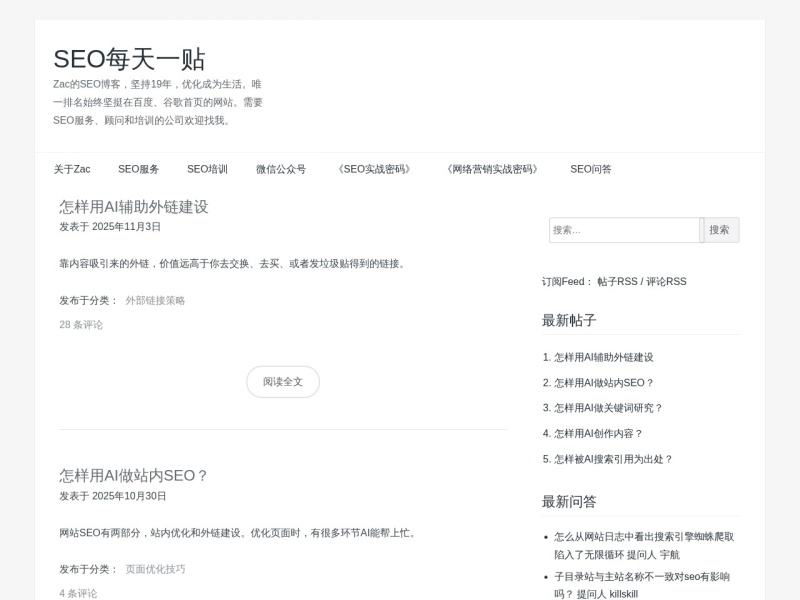Open category 页面优化技巧
Image resolution: width=800 pixels, height=600 pixels.
[155, 569]
